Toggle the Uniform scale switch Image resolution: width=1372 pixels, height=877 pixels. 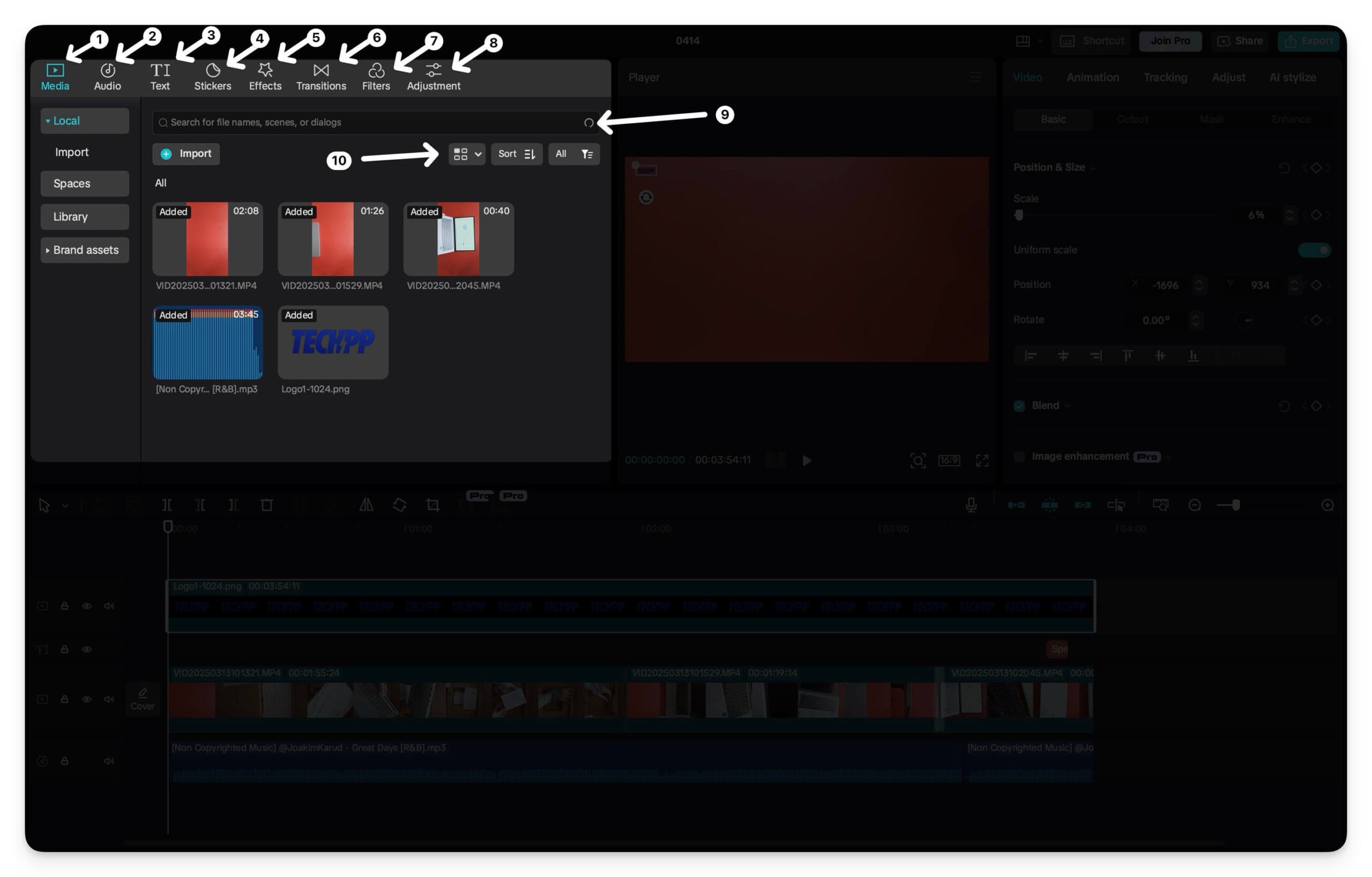point(1314,250)
